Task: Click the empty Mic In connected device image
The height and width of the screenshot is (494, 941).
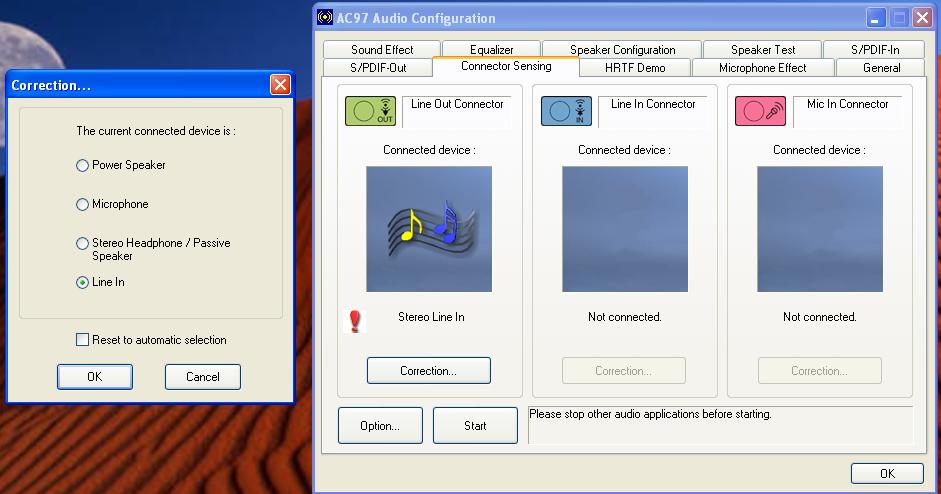Action: pos(820,229)
